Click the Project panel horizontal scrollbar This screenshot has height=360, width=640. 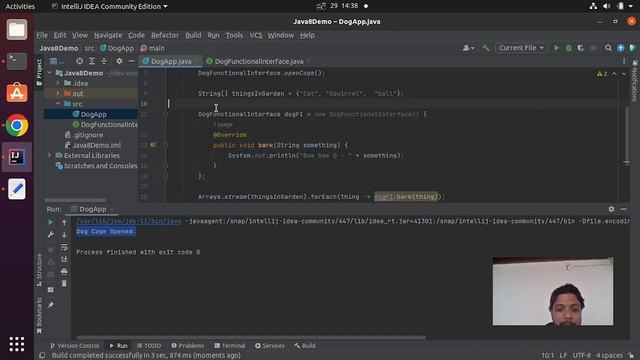coord(76,200)
